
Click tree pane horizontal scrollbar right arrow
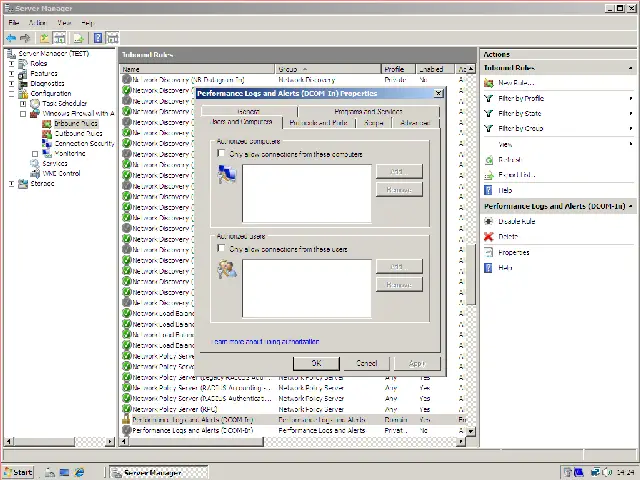click(x=110, y=441)
